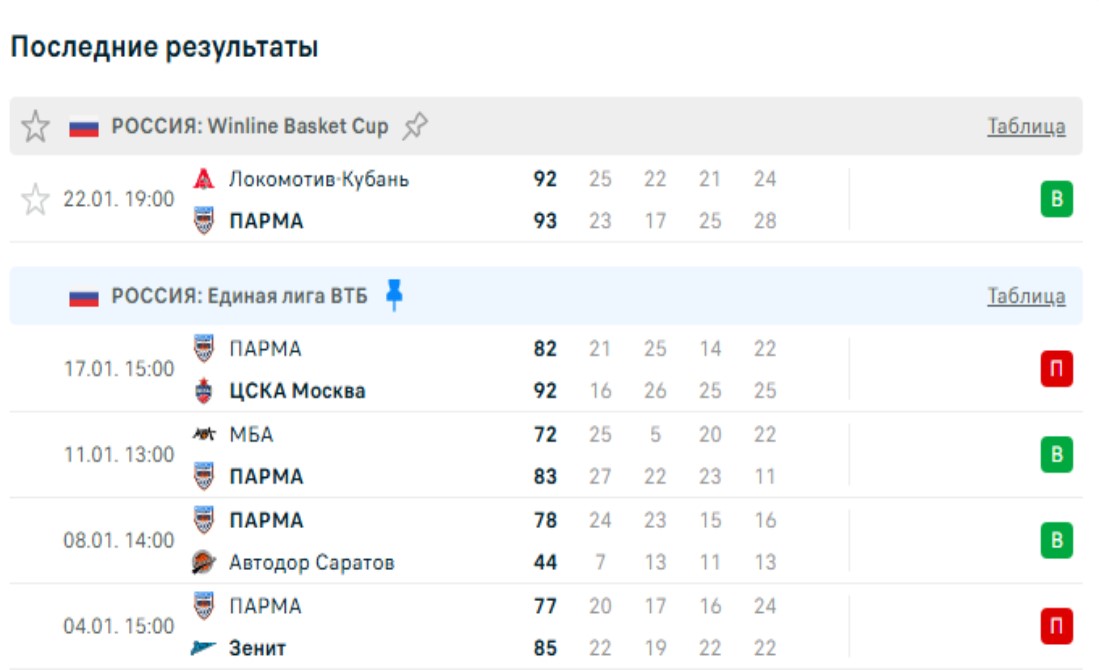
Task: Click the Russian flag beside Winline Basket Cup
Action: pyautogui.click(x=84, y=128)
